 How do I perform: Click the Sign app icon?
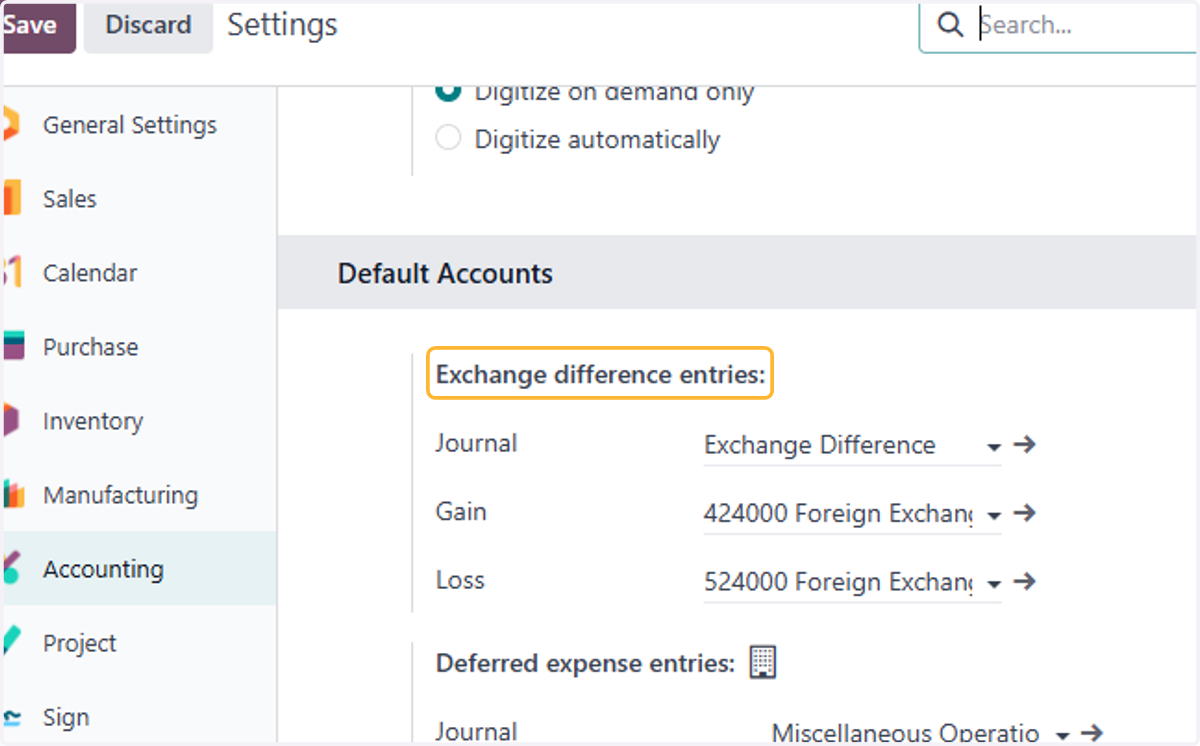coord(10,718)
